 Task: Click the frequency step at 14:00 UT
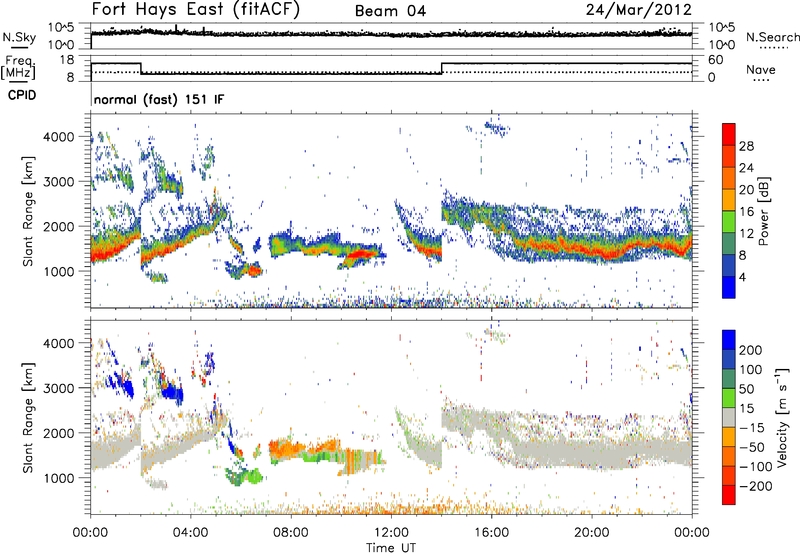pos(441,68)
